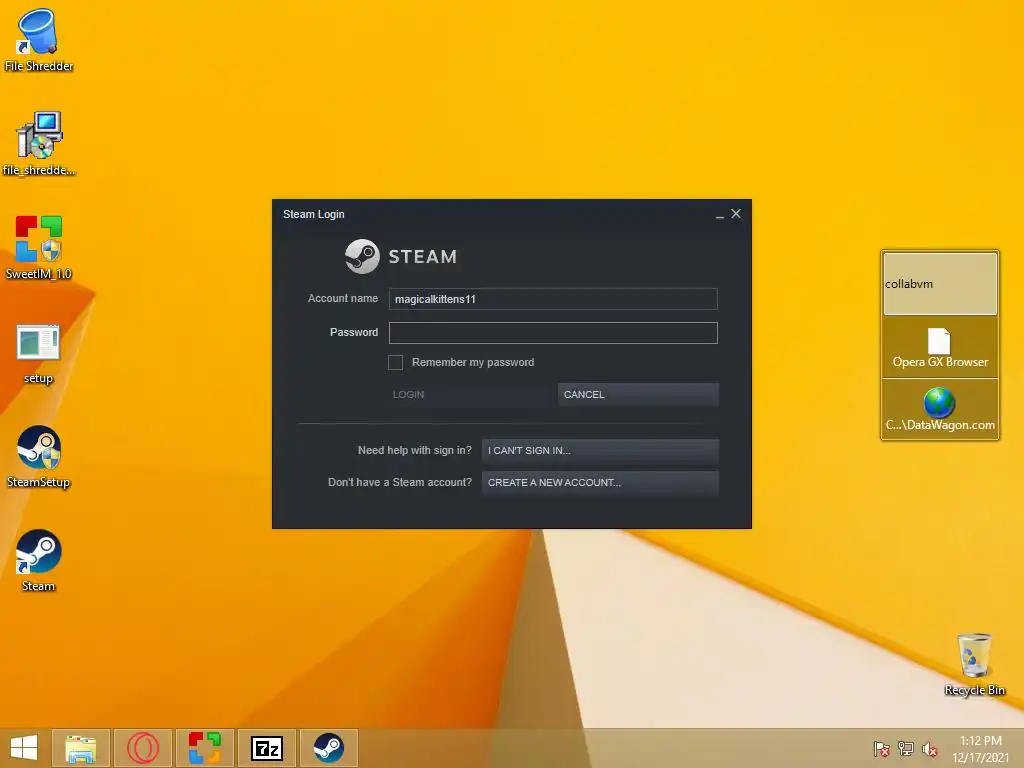Click the Steam Login title text
This screenshot has height=768, width=1024.
(313, 214)
